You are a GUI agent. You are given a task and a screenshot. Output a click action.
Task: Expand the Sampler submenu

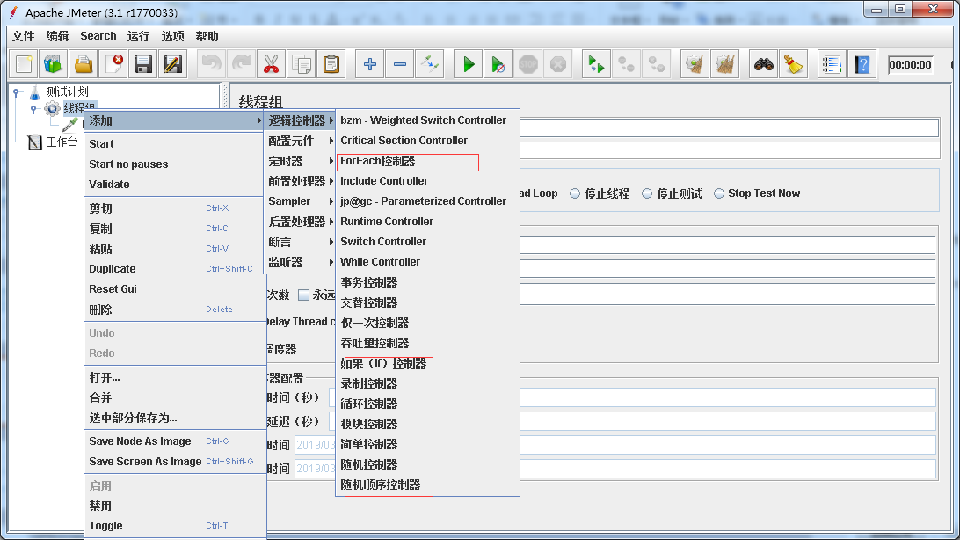tap(300, 201)
